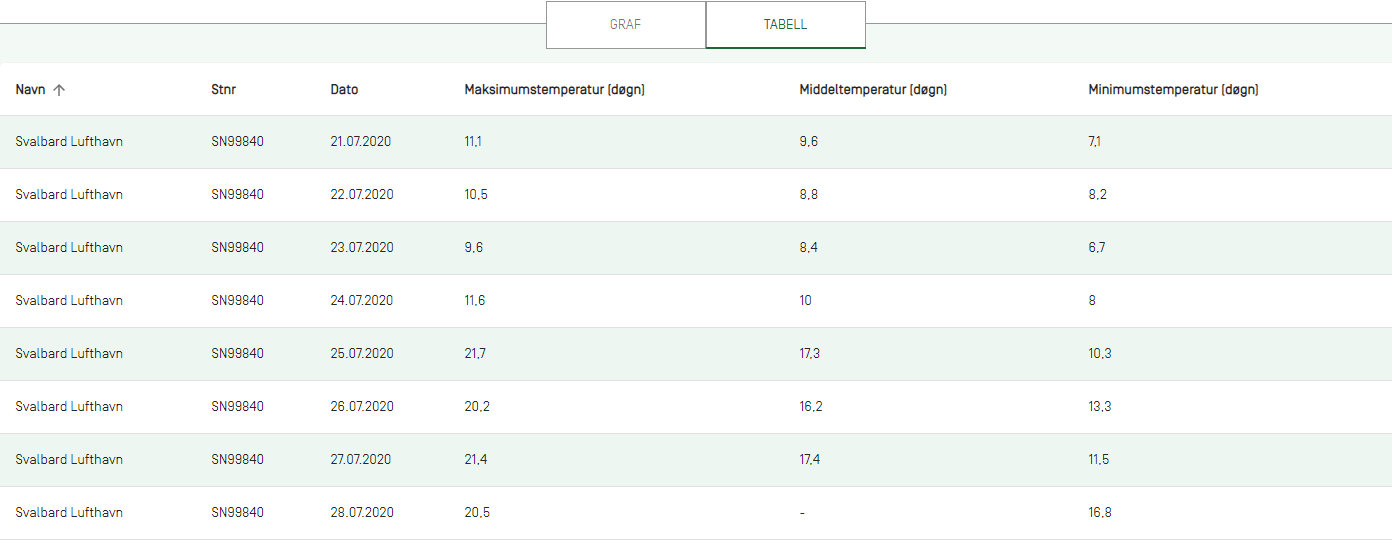1392x541 pixels.
Task: Select the row dated 21.07.2020
Action: (696, 142)
